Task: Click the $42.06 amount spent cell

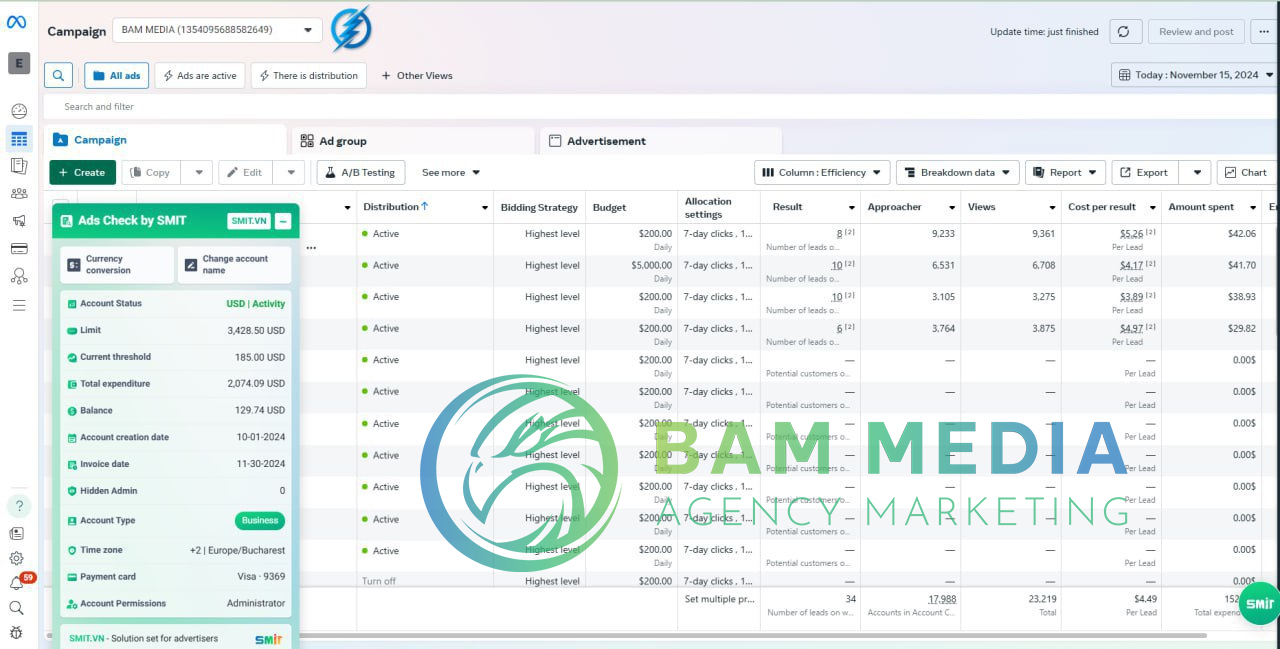Action: [x=1241, y=234]
